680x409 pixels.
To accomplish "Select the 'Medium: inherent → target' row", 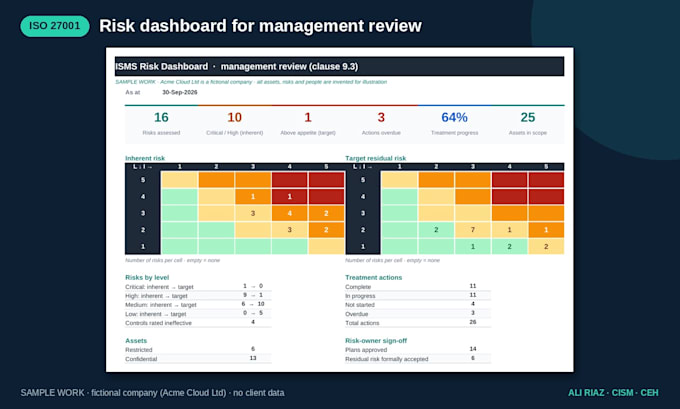I will pos(198,305).
